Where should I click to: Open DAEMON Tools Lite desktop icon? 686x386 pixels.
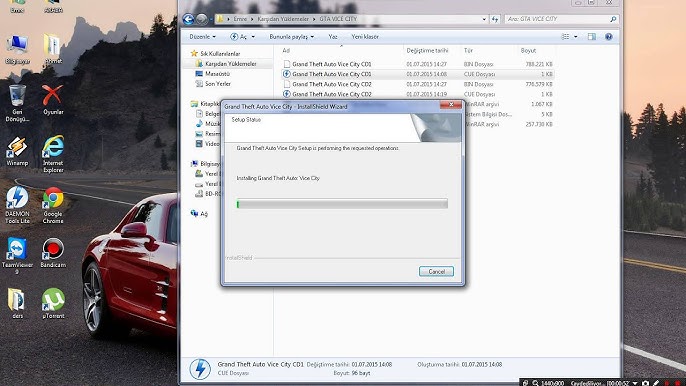click(18, 205)
